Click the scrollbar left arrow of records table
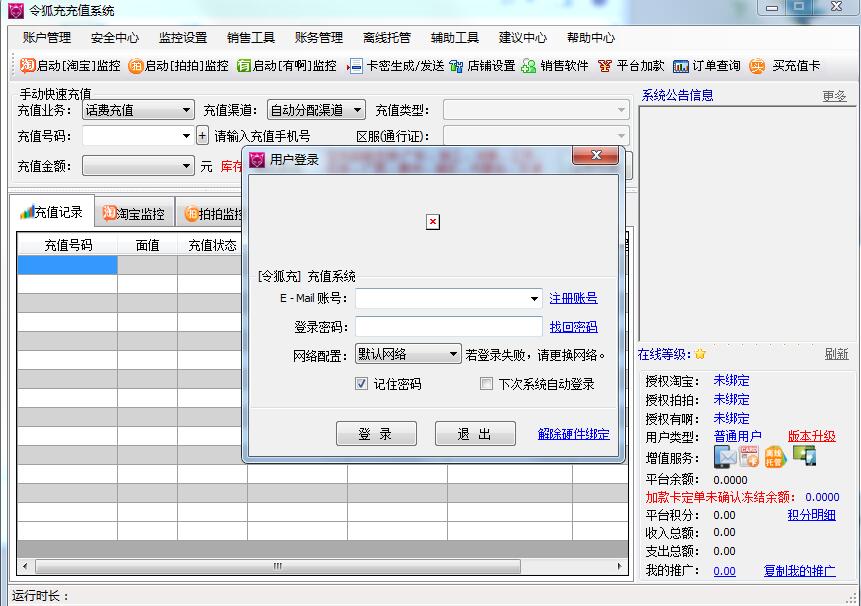The height and width of the screenshot is (606, 861). point(25,566)
